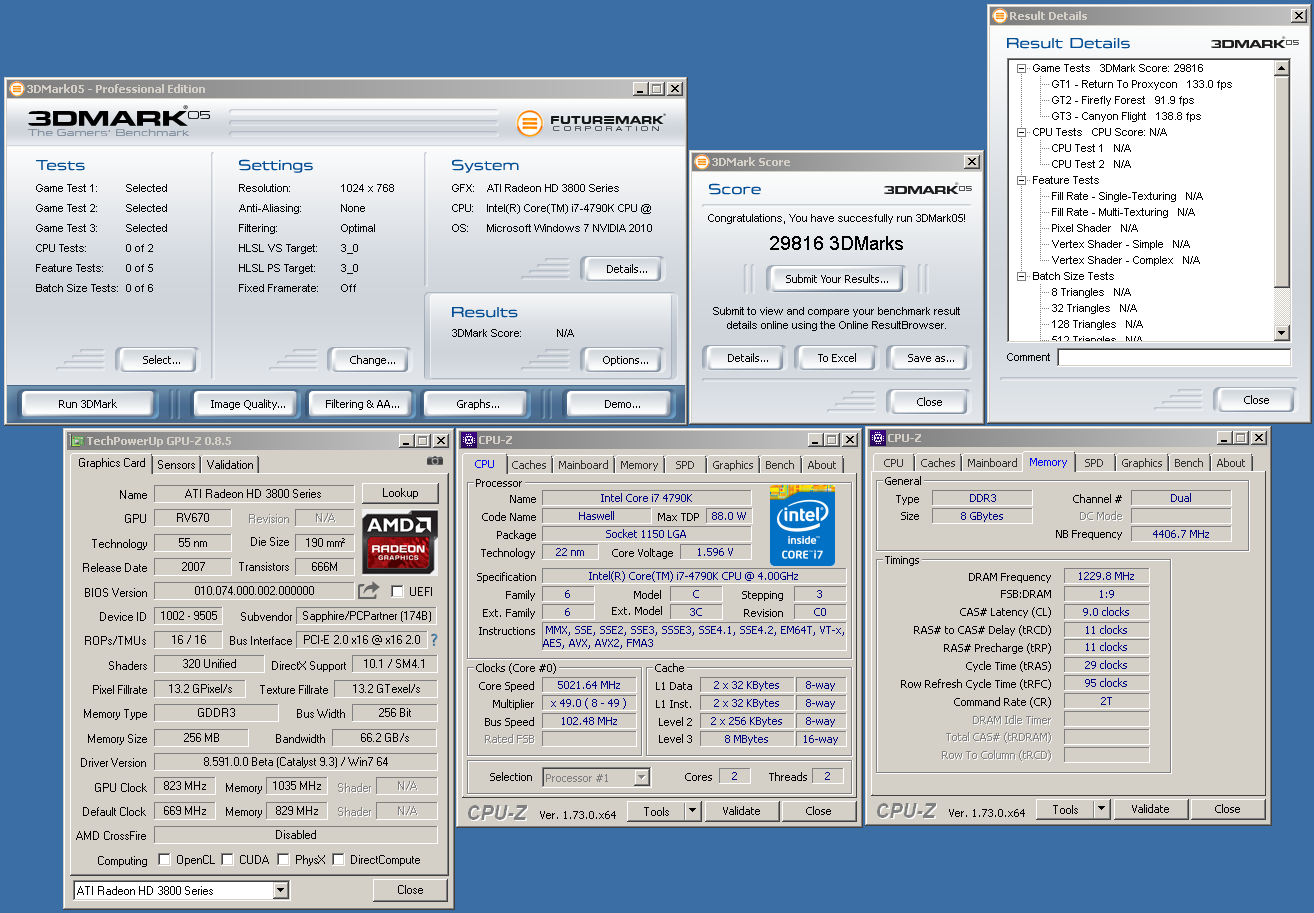Click the Graphs button
The image size is (1314, 913).
pyautogui.click(x=478, y=404)
